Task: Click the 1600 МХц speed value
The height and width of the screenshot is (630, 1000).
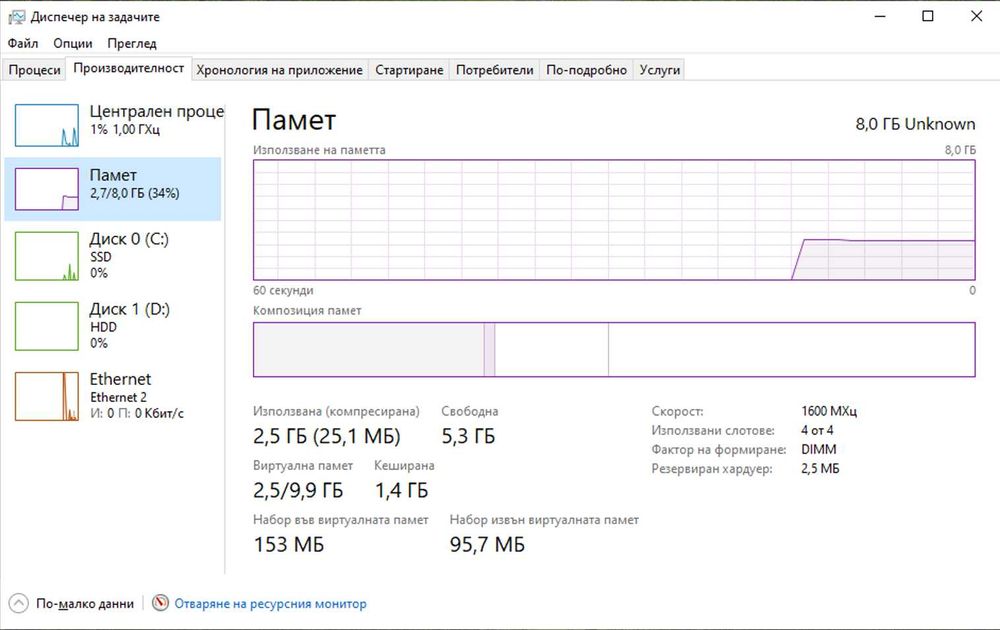Action: [x=829, y=411]
